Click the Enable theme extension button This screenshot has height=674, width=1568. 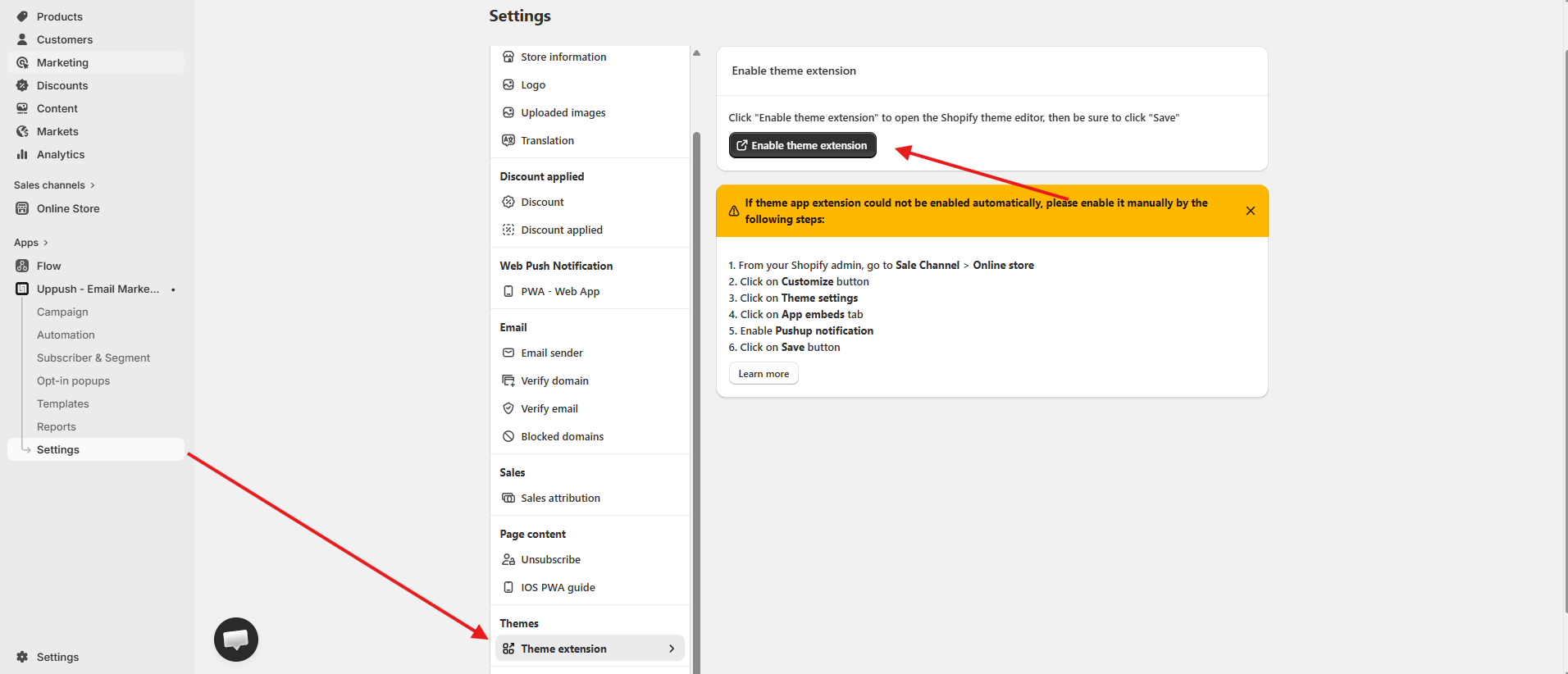(802, 145)
